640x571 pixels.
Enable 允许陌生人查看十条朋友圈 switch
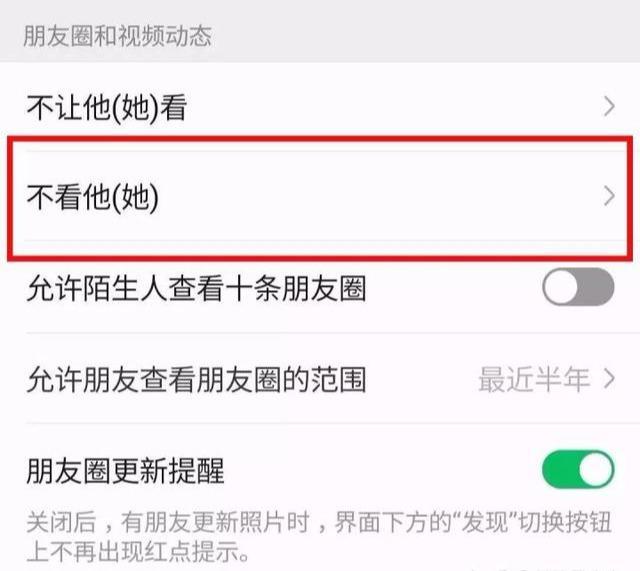tap(578, 287)
